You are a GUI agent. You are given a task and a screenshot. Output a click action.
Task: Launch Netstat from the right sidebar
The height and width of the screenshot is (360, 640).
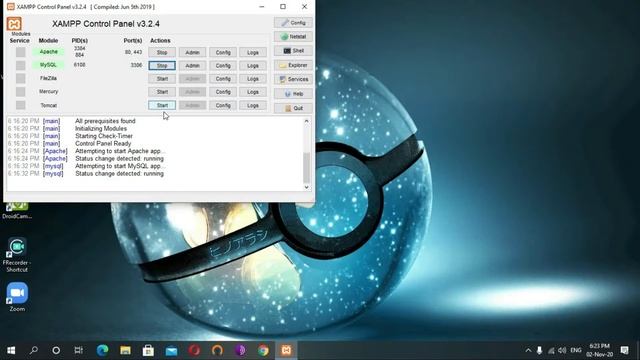(293, 37)
